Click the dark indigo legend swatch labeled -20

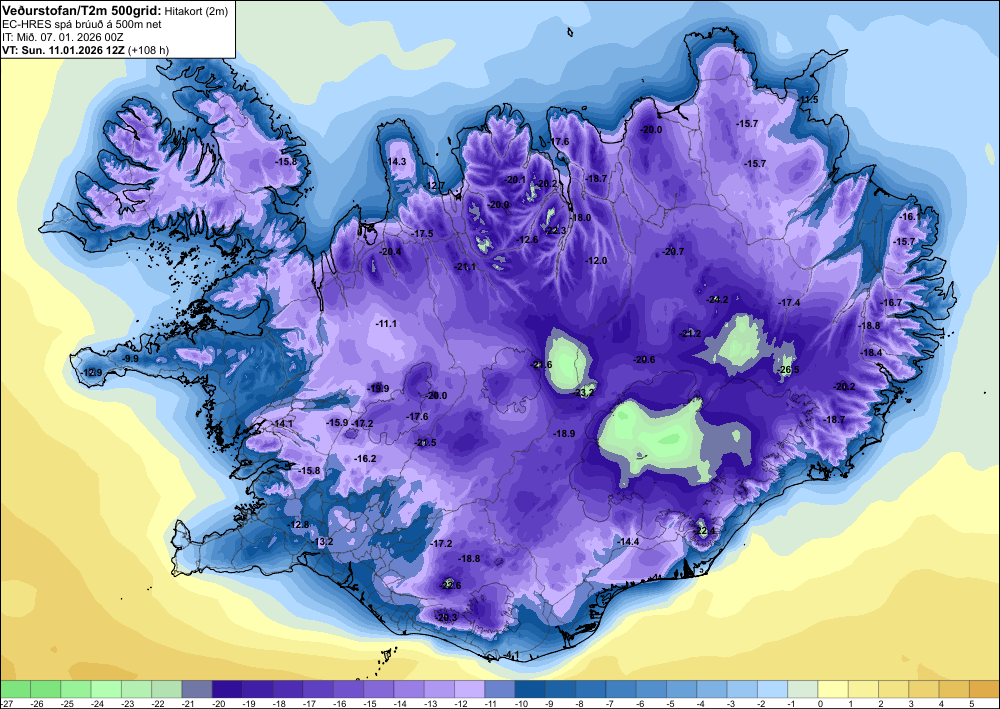(x=227, y=689)
